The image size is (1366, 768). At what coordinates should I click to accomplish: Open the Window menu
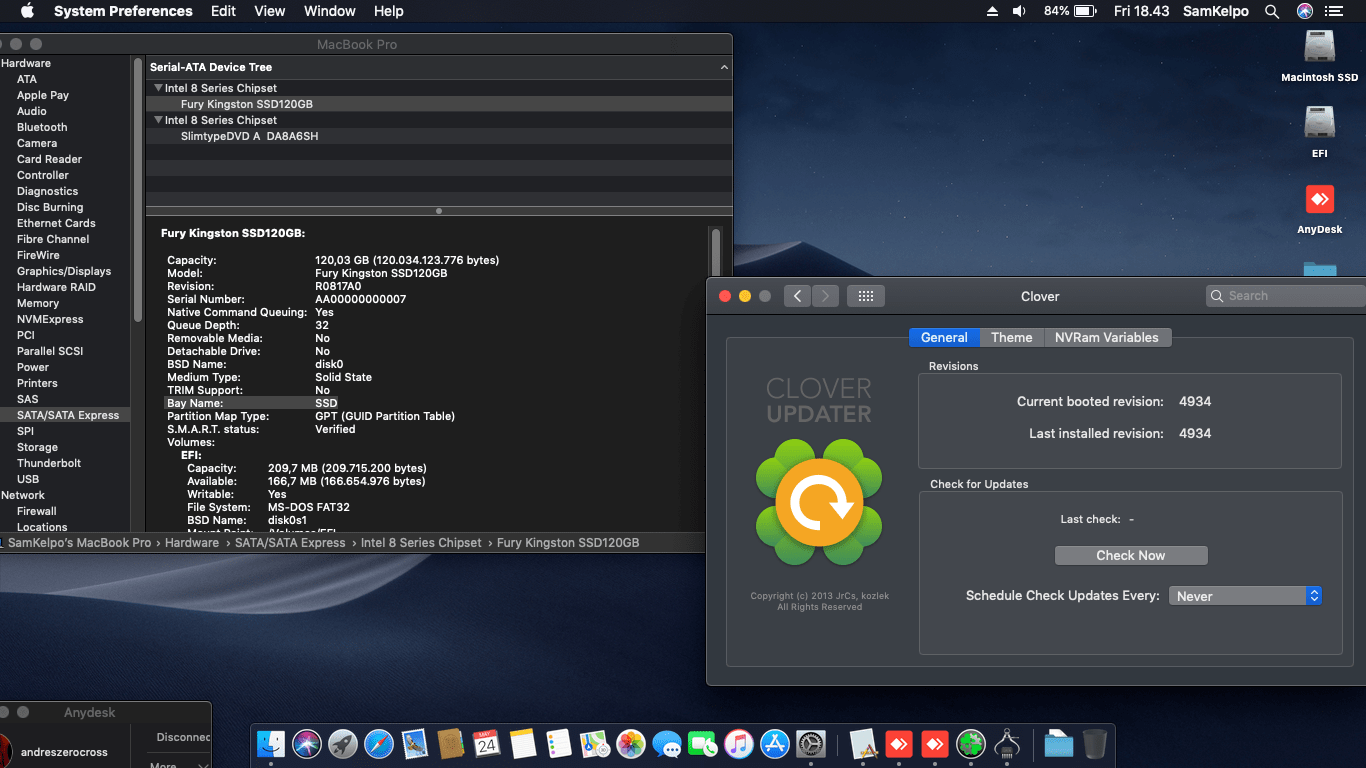(x=329, y=11)
